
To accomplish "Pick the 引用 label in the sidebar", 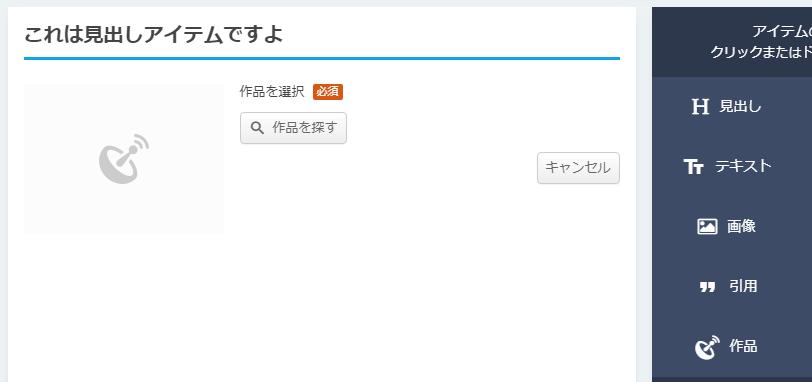I will 743,286.
